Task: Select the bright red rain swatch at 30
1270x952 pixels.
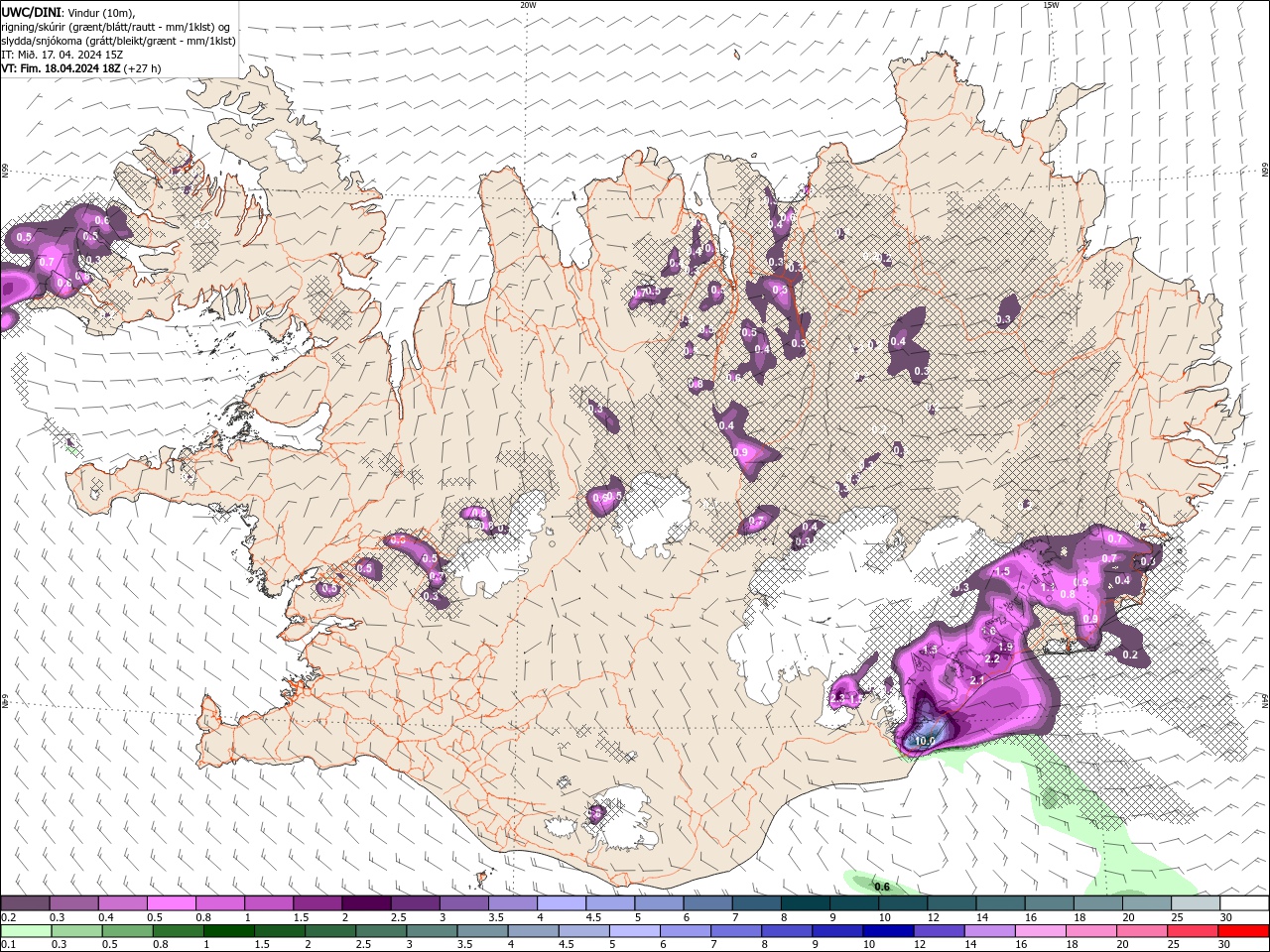Action: pos(1243,931)
